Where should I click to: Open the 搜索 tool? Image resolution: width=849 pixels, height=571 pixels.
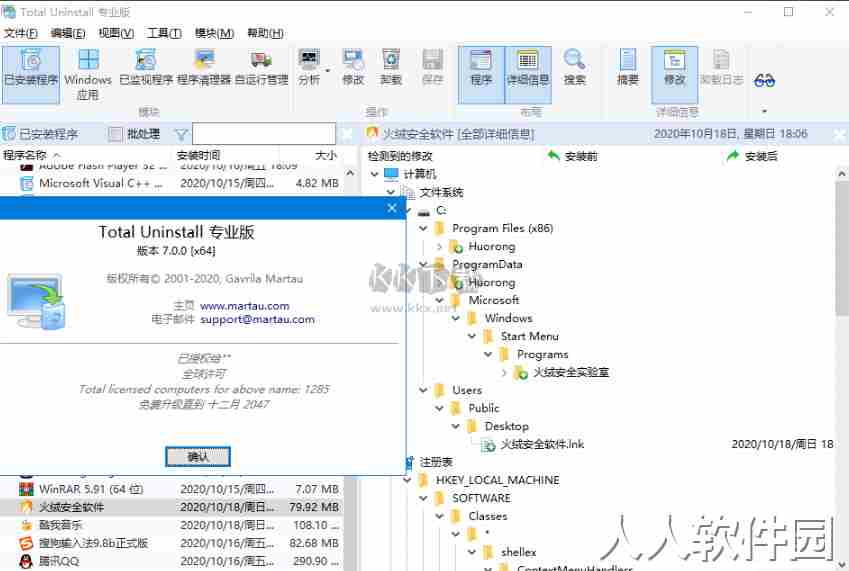click(574, 69)
